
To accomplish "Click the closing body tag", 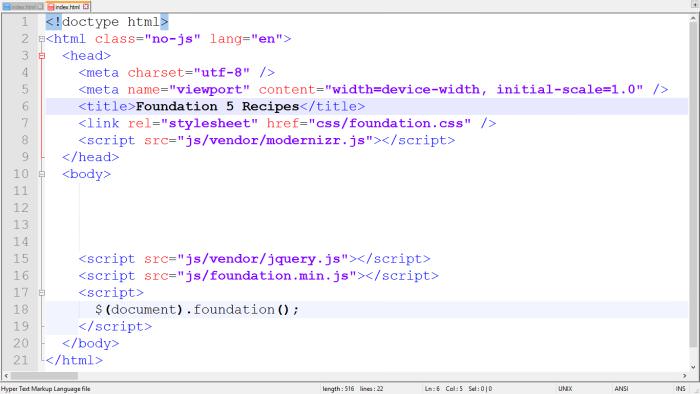I will pyautogui.click(x=91, y=344).
